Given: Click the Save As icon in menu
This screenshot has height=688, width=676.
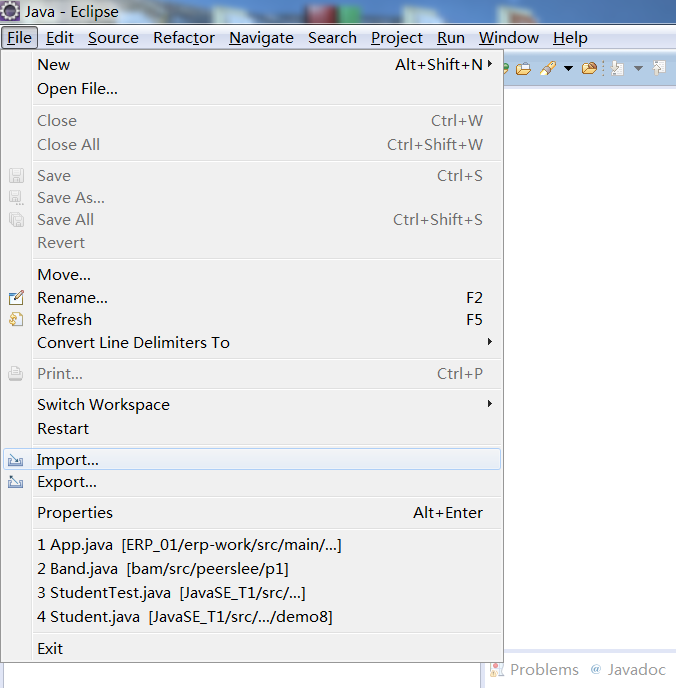Looking at the screenshot, I should 16,197.
